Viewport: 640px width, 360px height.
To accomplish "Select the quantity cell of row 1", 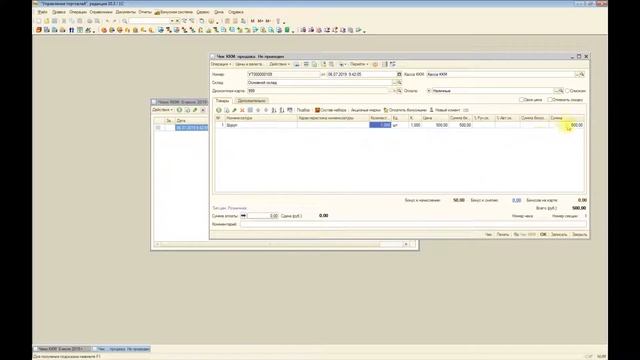I will 380,125.
